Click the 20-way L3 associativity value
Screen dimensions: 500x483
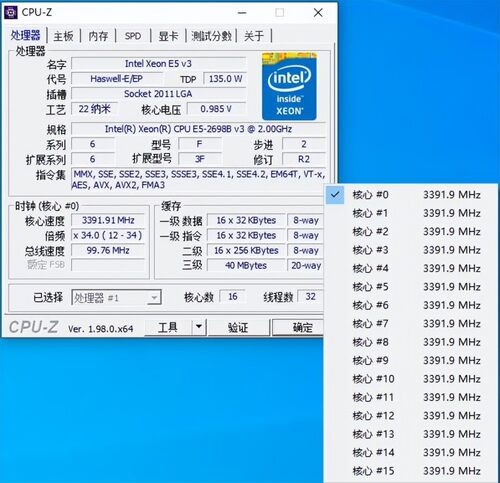coord(306,265)
